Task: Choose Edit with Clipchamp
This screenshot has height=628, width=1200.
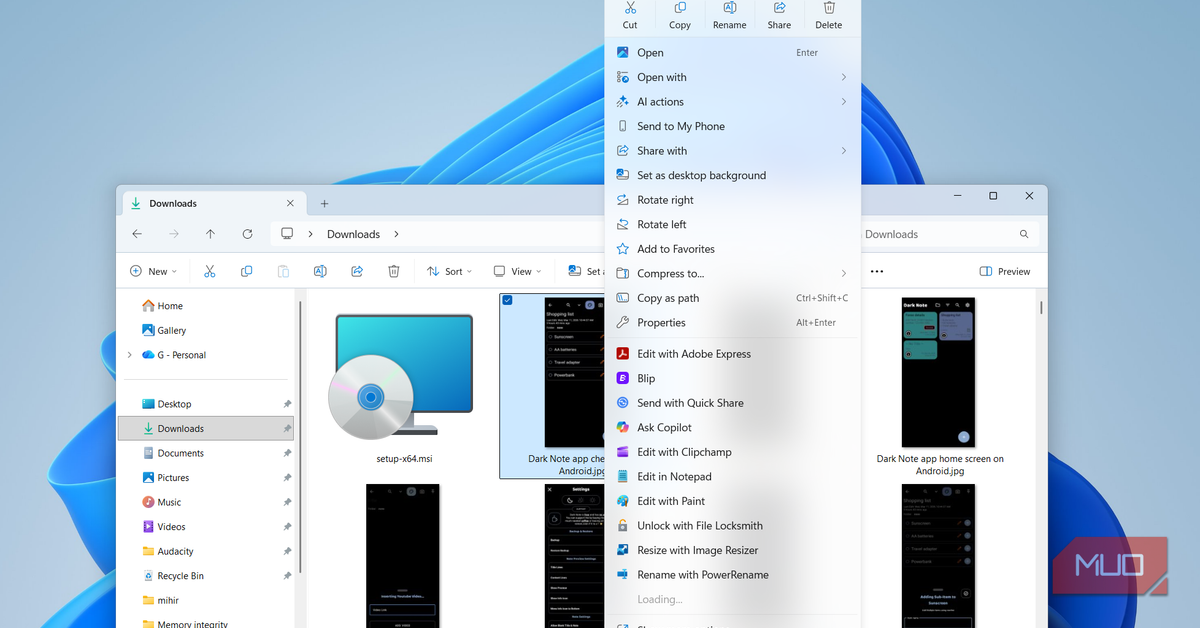Action: tap(732, 452)
